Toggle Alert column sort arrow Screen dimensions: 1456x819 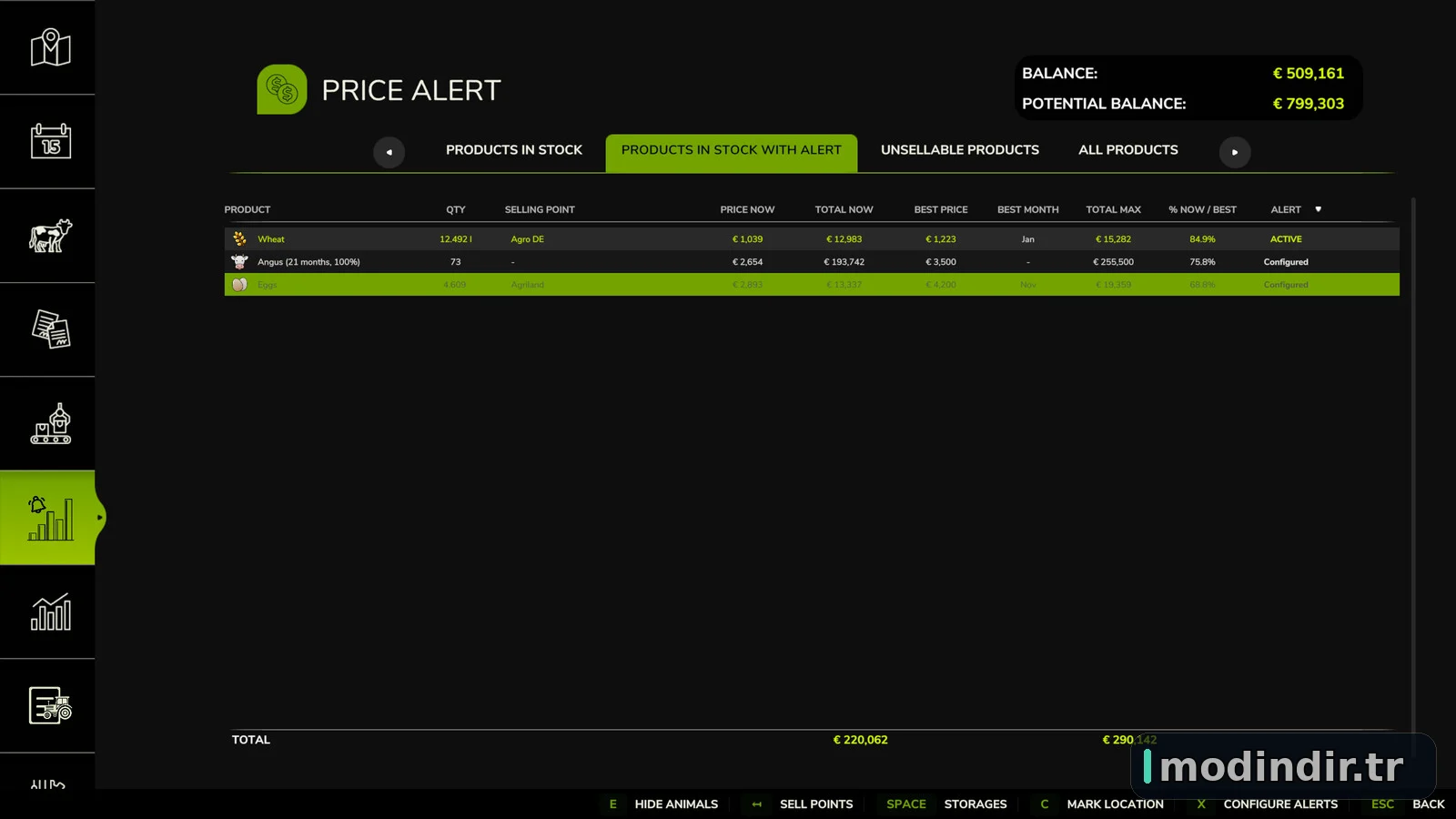click(x=1318, y=209)
